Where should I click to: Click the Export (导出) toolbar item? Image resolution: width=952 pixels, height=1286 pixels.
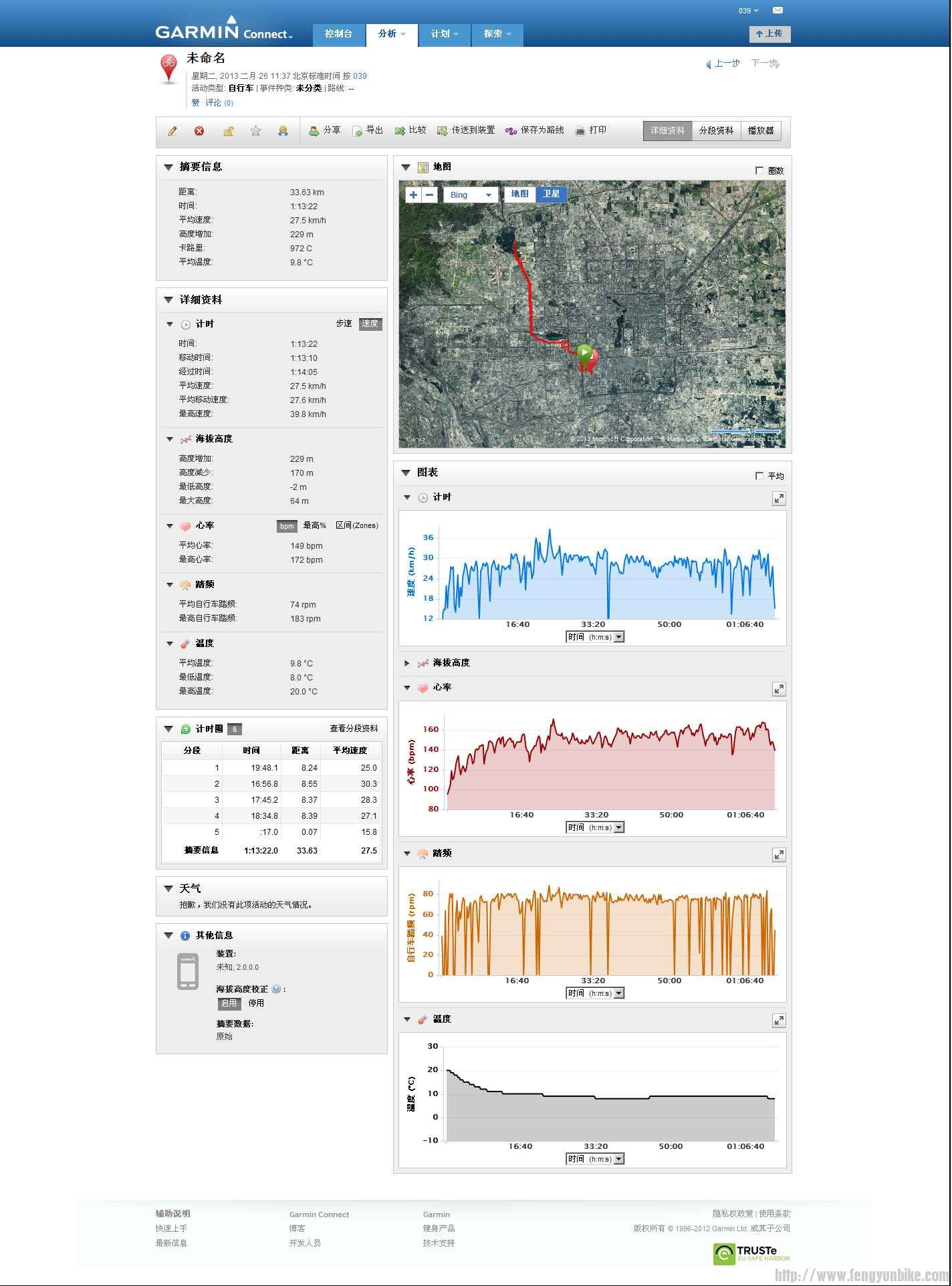(368, 130)
